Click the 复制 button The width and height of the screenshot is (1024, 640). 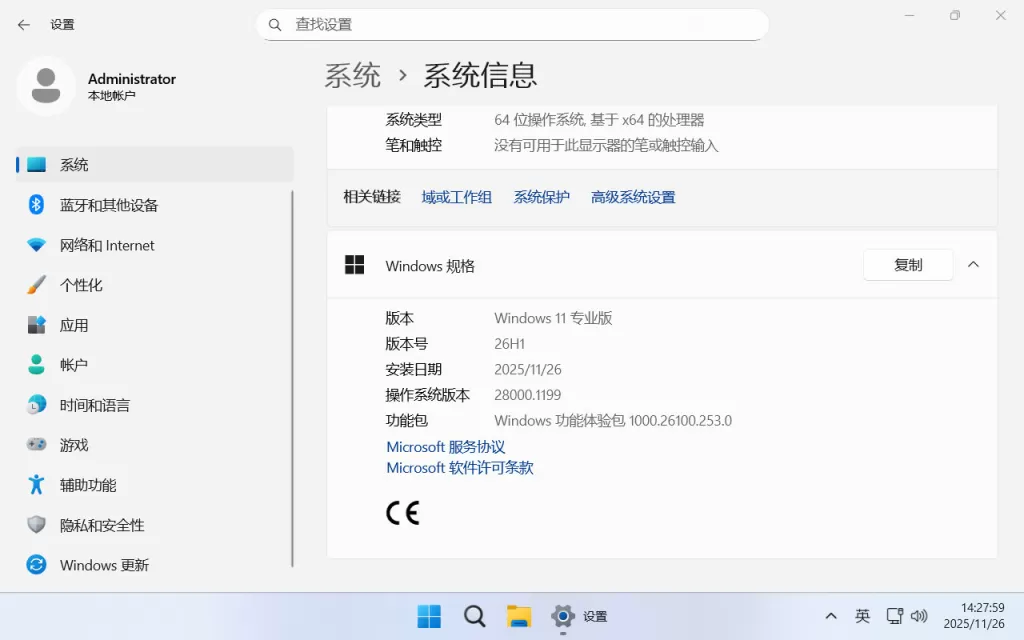point(907,264)
